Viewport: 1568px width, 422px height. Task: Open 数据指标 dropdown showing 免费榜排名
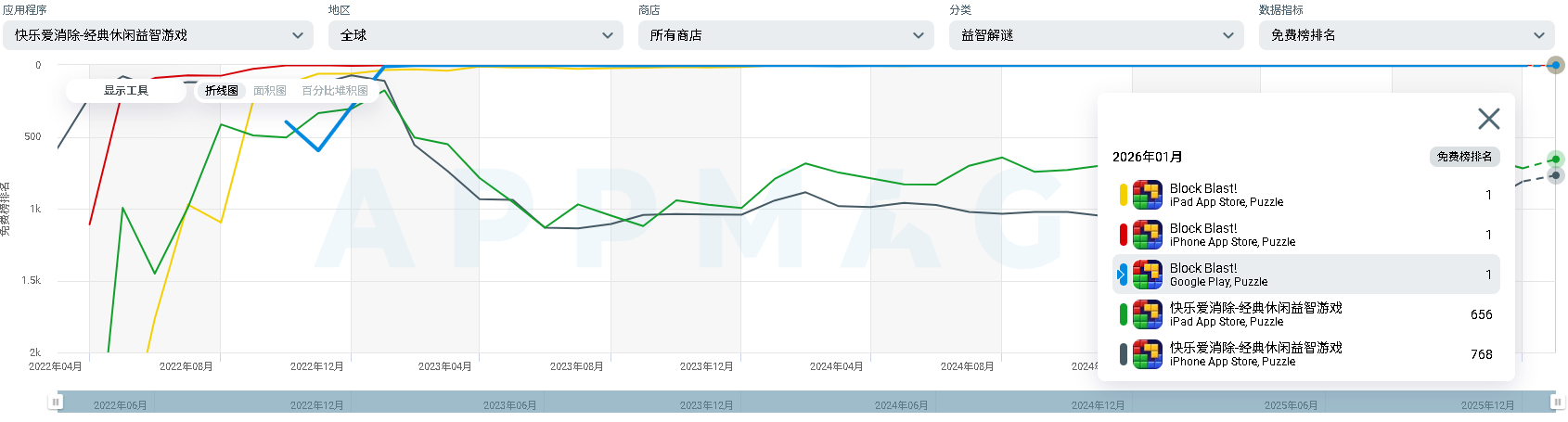point(1406,35)
